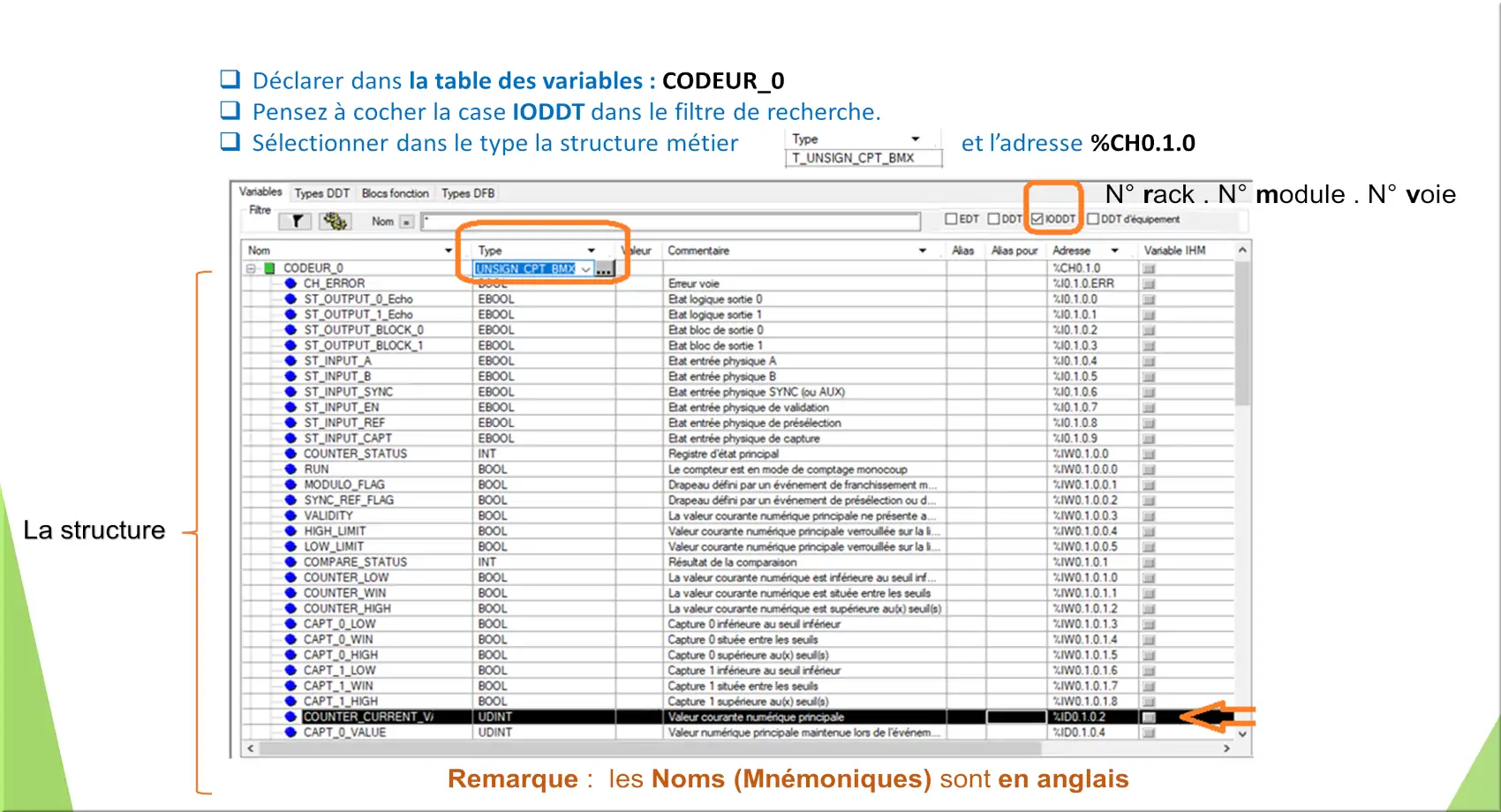This screenshot has width=1501, height=812.
Task: Click the ellipsis button next to UNSIGN_CPT_BMX
Action: click(604, 268)
